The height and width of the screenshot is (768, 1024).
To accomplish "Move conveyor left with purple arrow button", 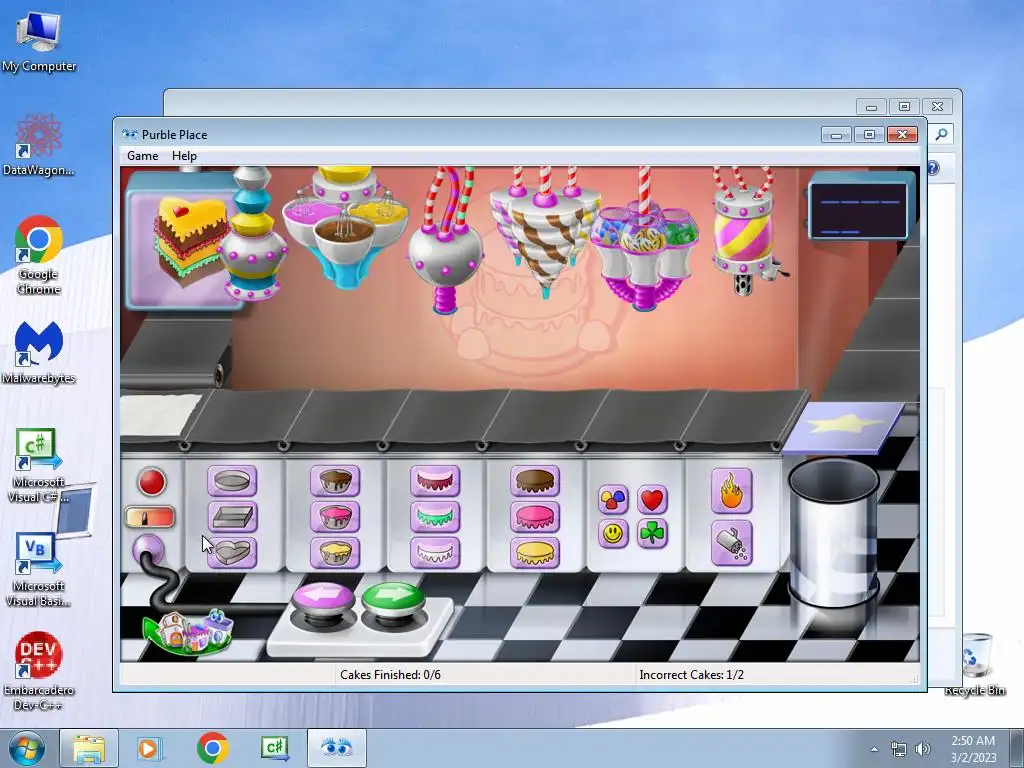I will pos(323,600).
